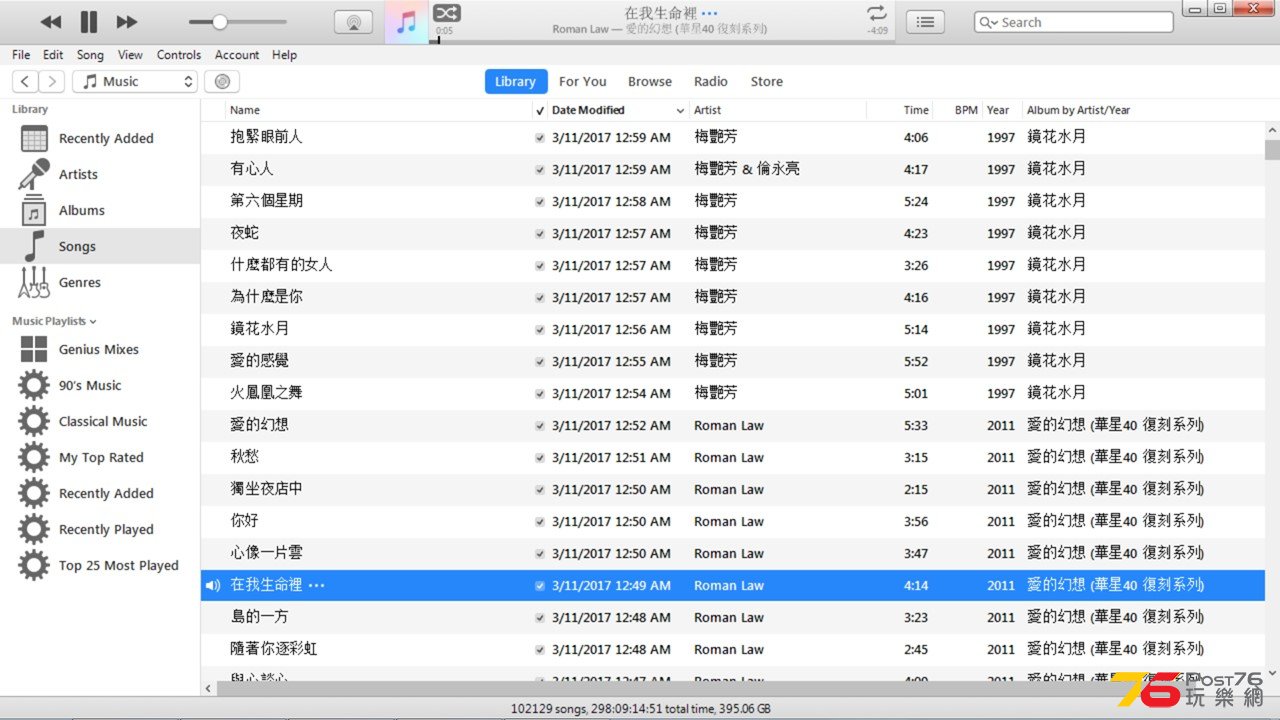The image size is (1280, 720).
Task: Uncheck the checkbox for 有心人
Action: pos(540,170)
